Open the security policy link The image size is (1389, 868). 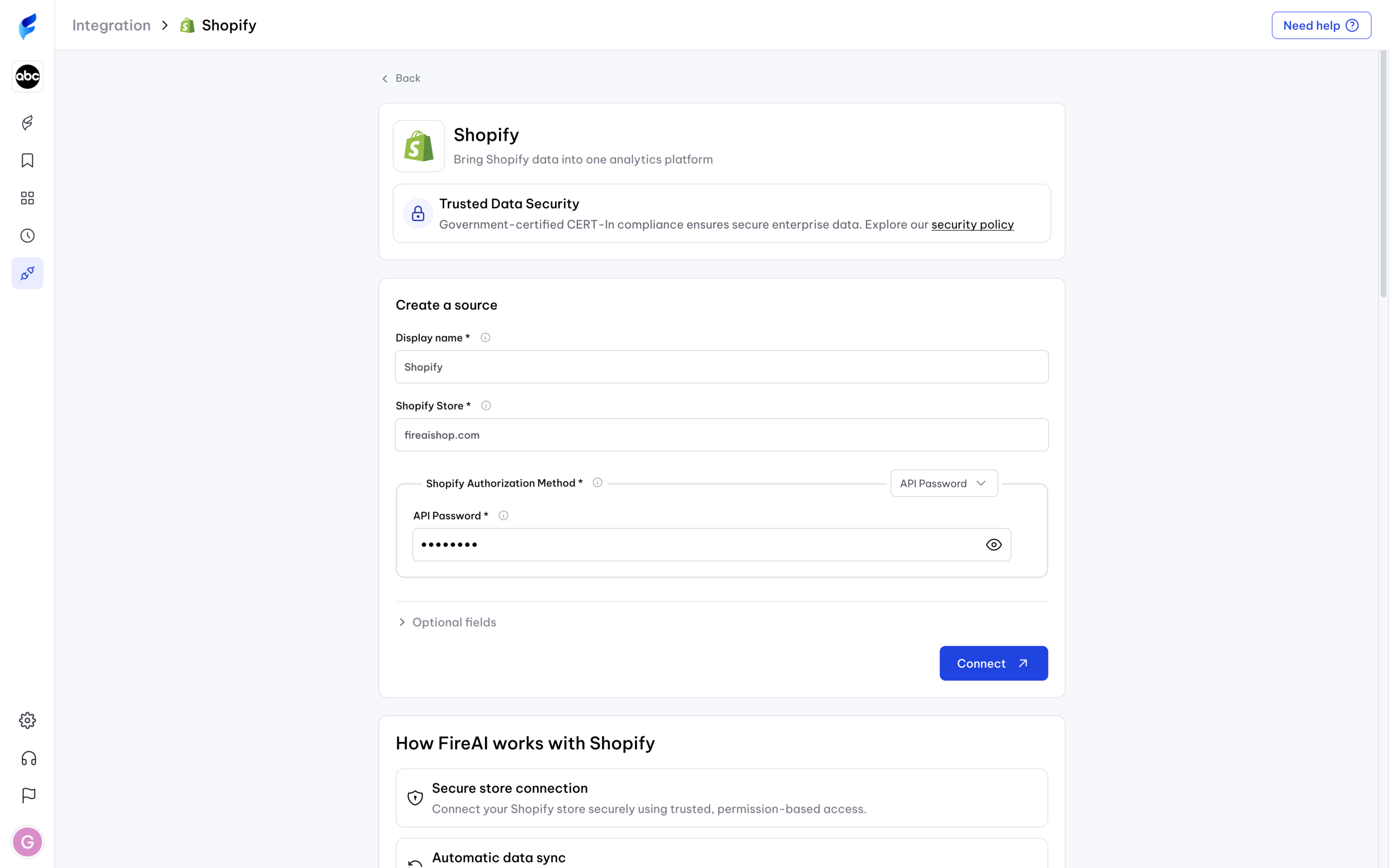[x=972, y=225]
